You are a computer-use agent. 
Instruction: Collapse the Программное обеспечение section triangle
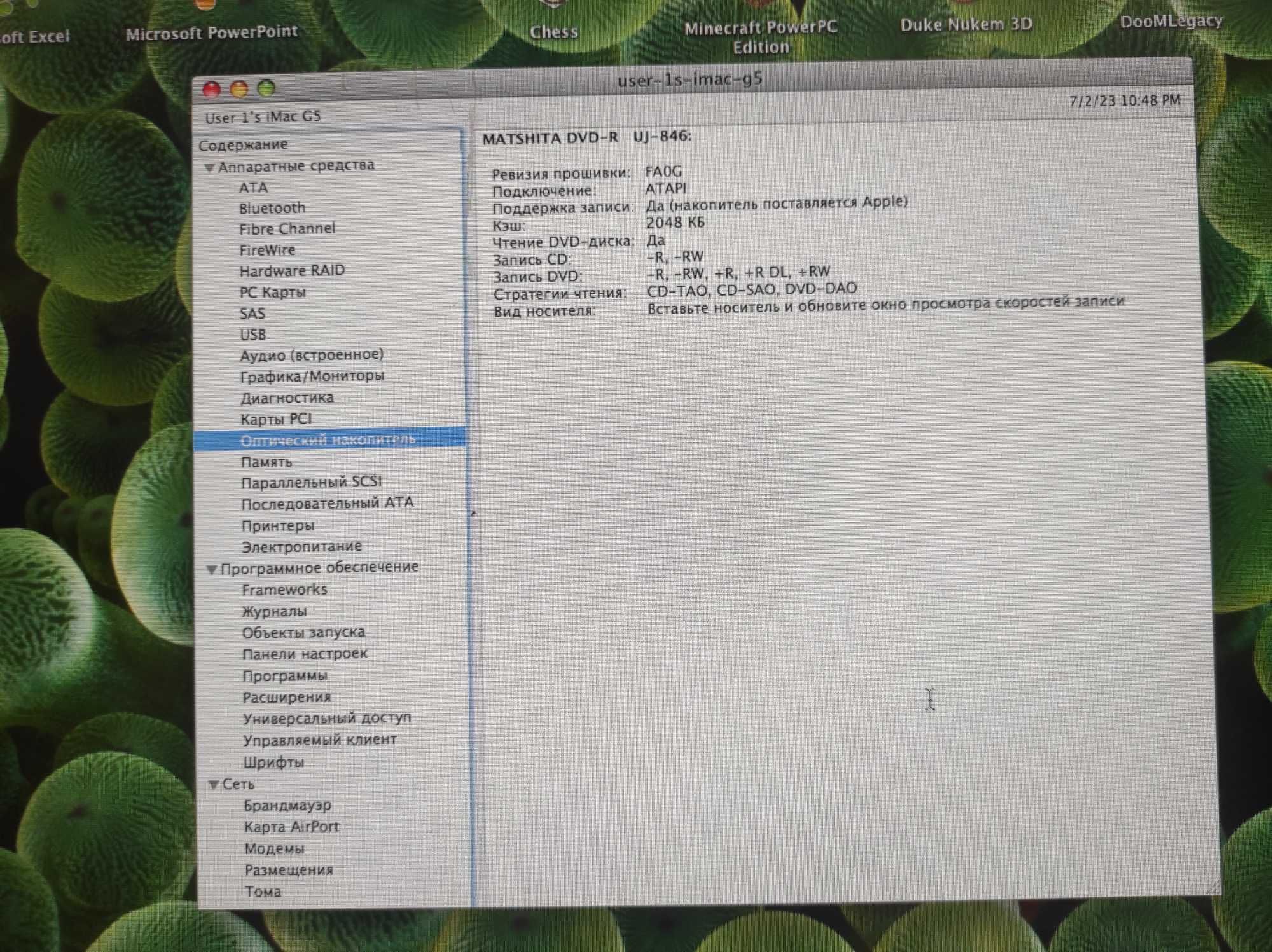[212, 570]
